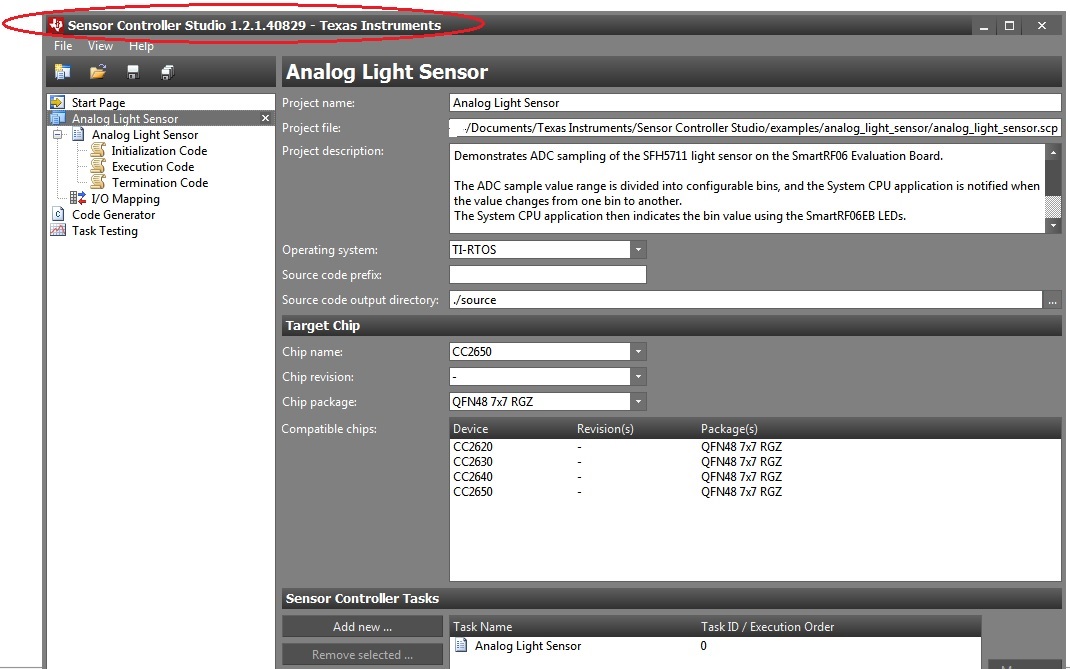1070x669 pixels.
Task: Click the Execution Code scroll icon
Action: 98,167
